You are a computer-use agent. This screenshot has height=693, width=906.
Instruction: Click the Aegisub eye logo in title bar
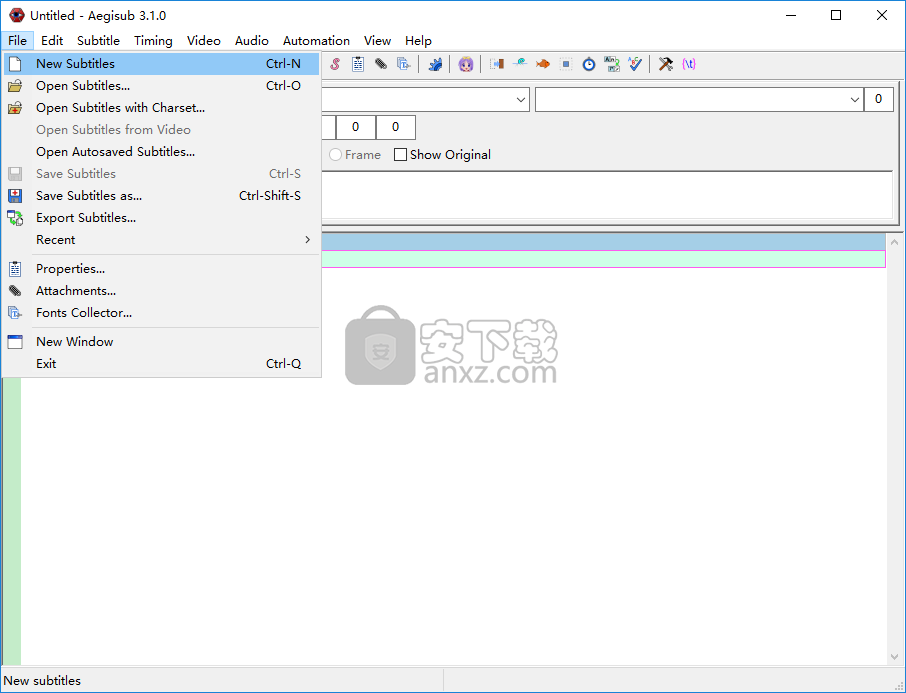pyautogui.click(x=17, y=16)
